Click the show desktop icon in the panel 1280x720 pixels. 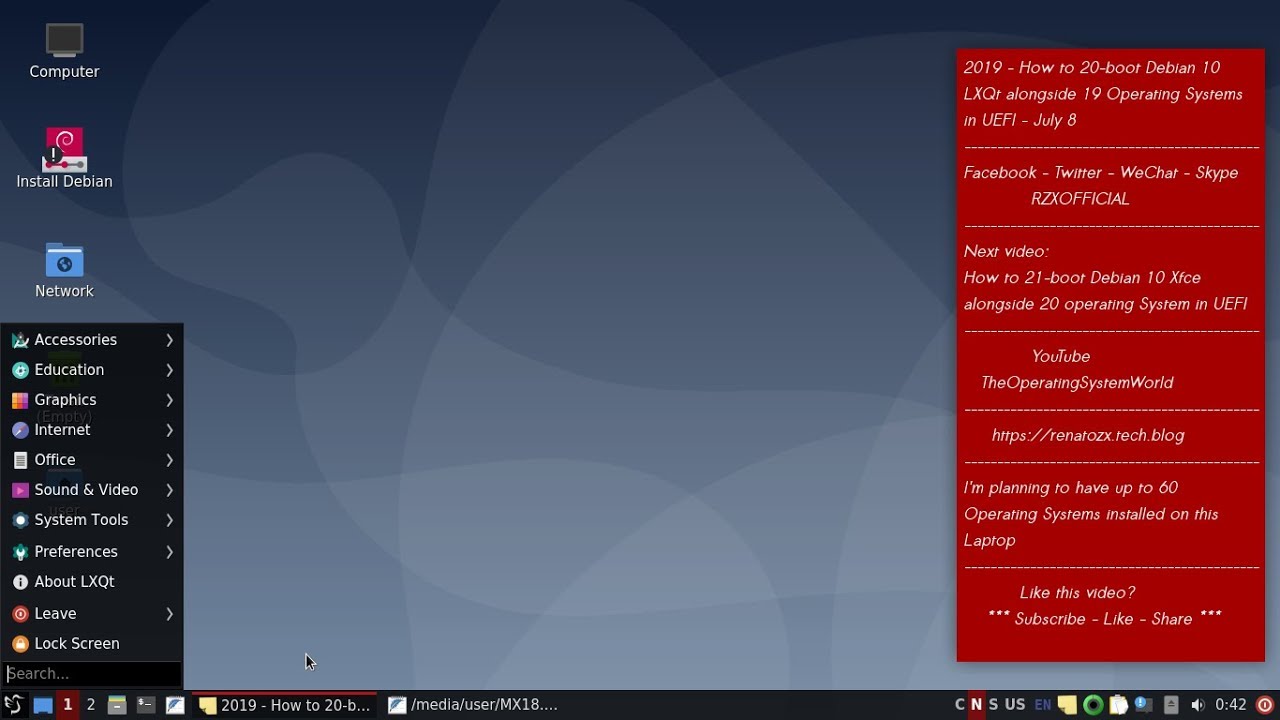42,705
